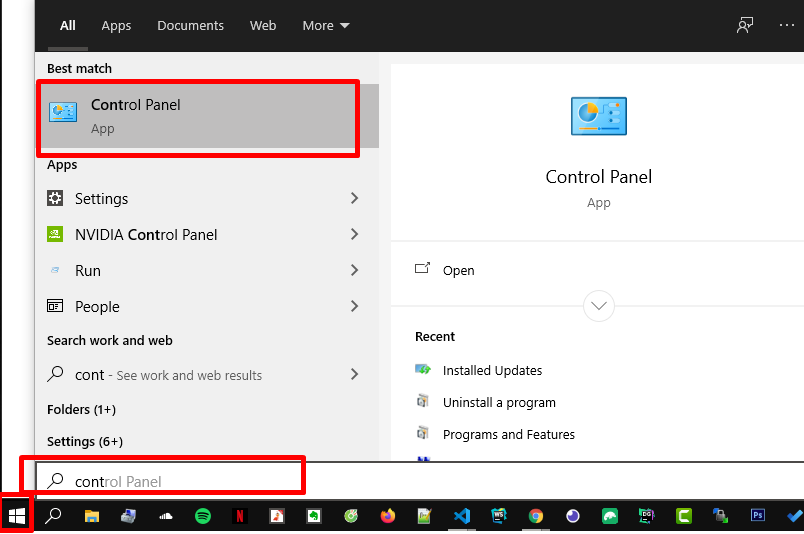The width and height of the screenshot is (804, 534).
Task: Select the NVIDIA Control Panel result
Action: coord(207,234)
